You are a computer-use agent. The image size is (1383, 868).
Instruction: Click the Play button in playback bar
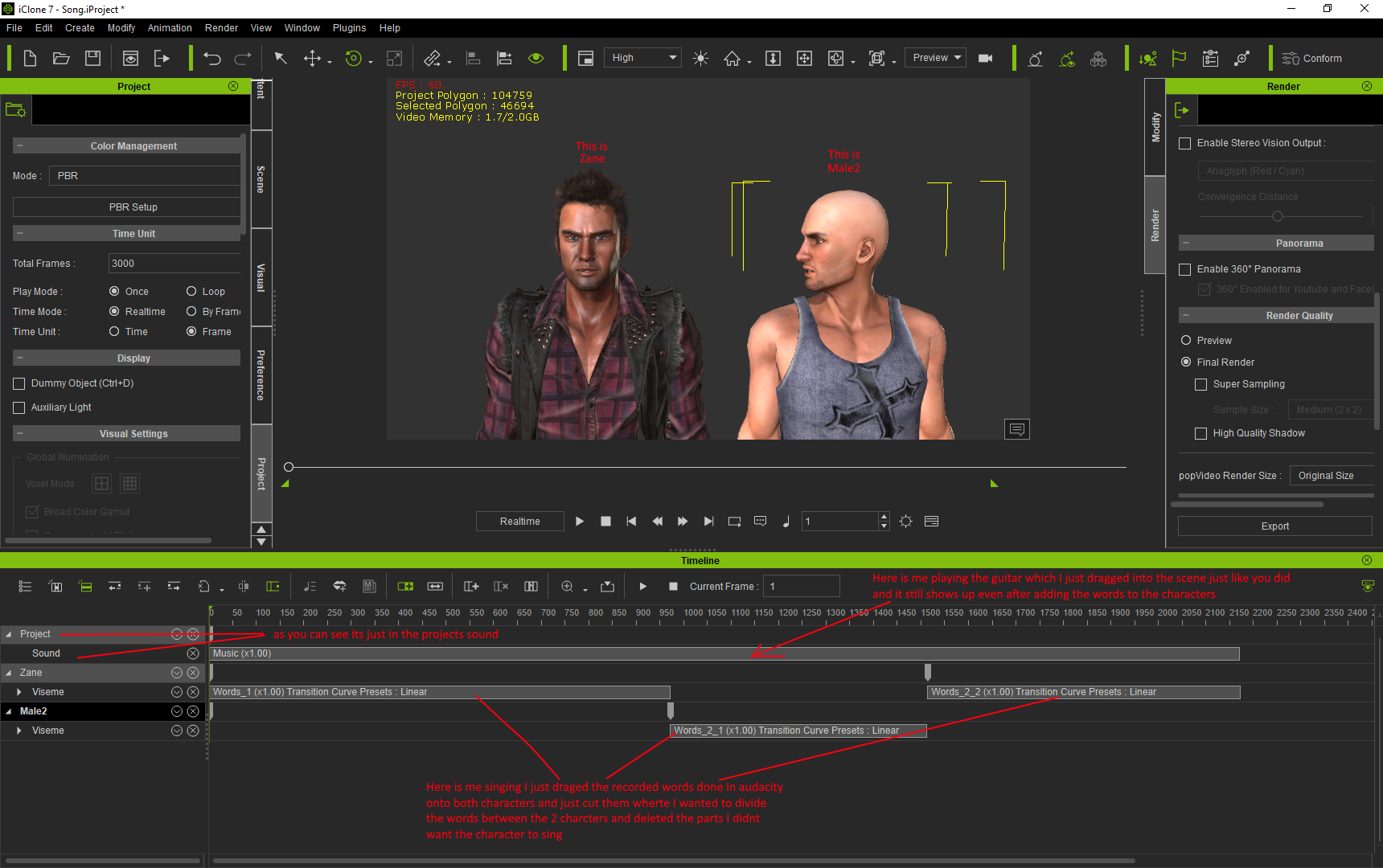(580, 522)
